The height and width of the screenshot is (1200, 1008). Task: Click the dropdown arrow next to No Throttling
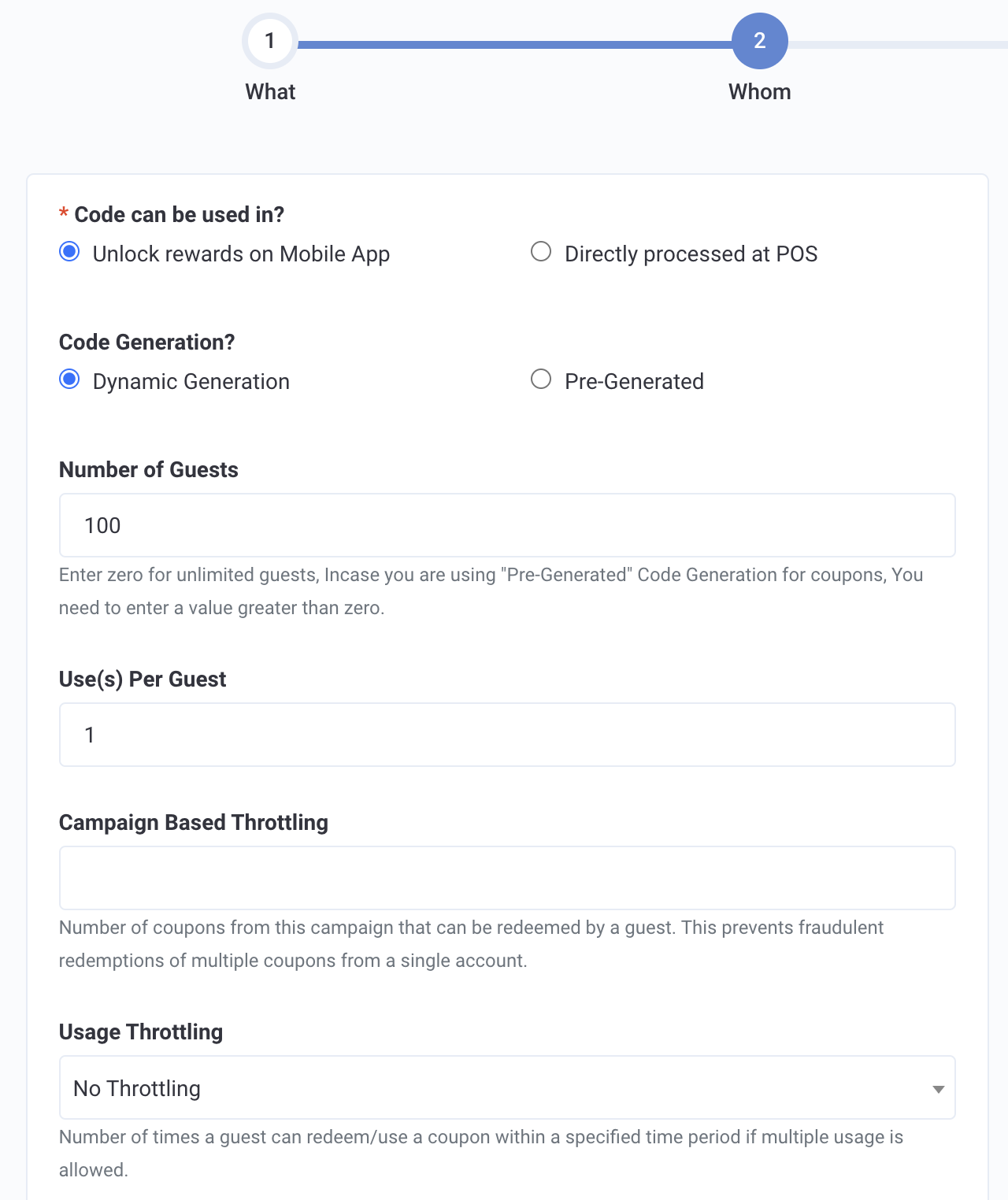pyautogui.click(x=937, y=1089)
